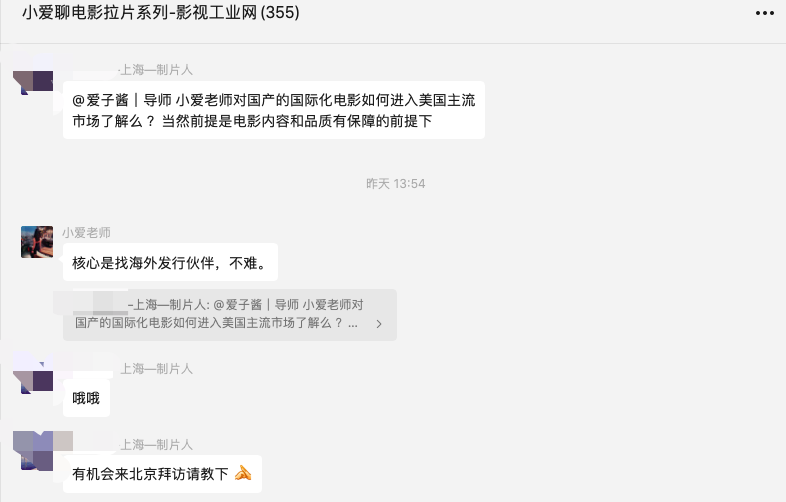786x502 pixels.
Task: Select the 哦哦 message bubble
Action: point(87,398)
